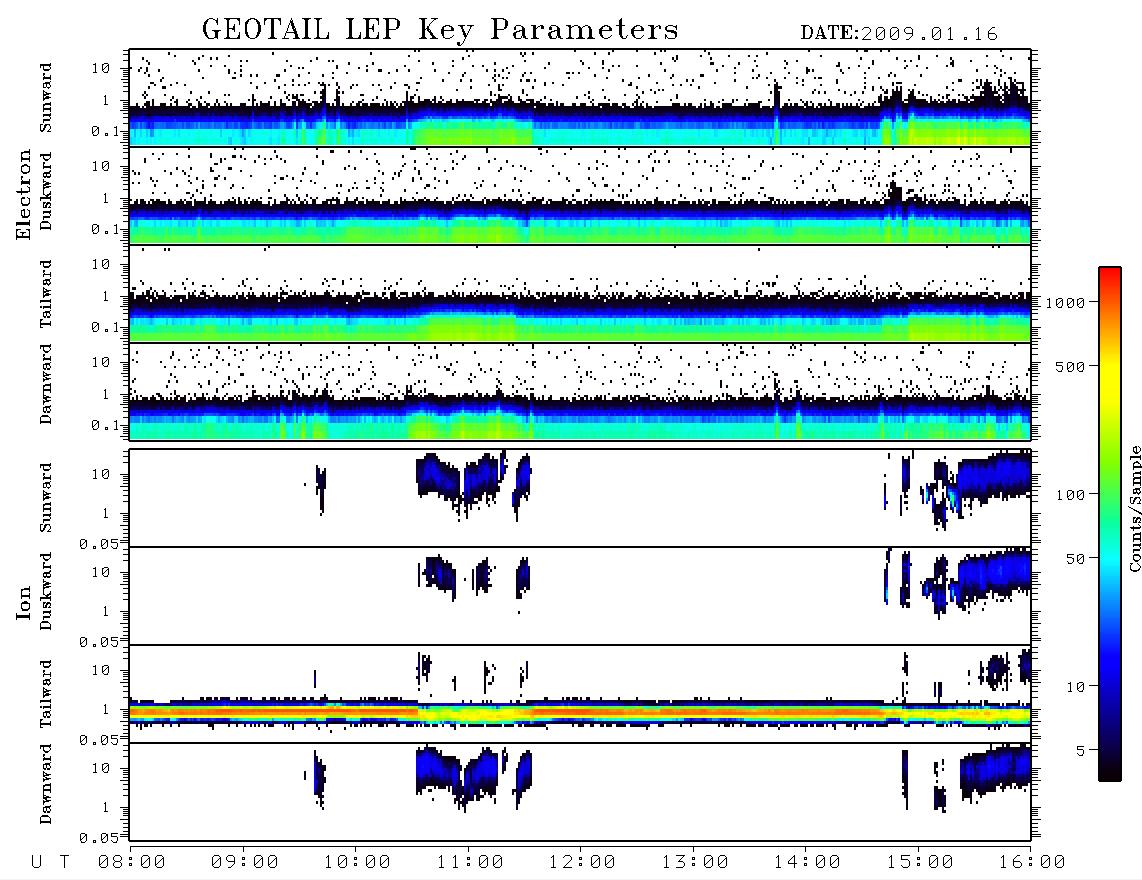
Task: Click the 500 colorbar tick label
Action: click(1070, 366)
